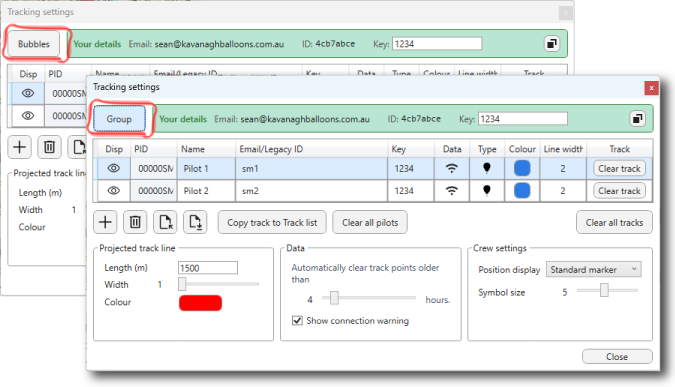Click copy details icon in front window green bar

(637, 118)
